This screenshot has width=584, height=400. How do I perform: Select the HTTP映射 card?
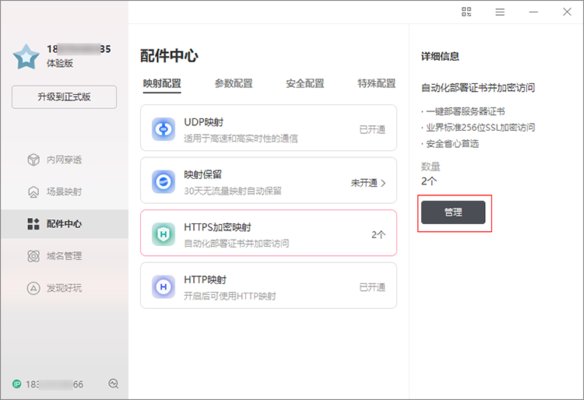pos(269,285)
